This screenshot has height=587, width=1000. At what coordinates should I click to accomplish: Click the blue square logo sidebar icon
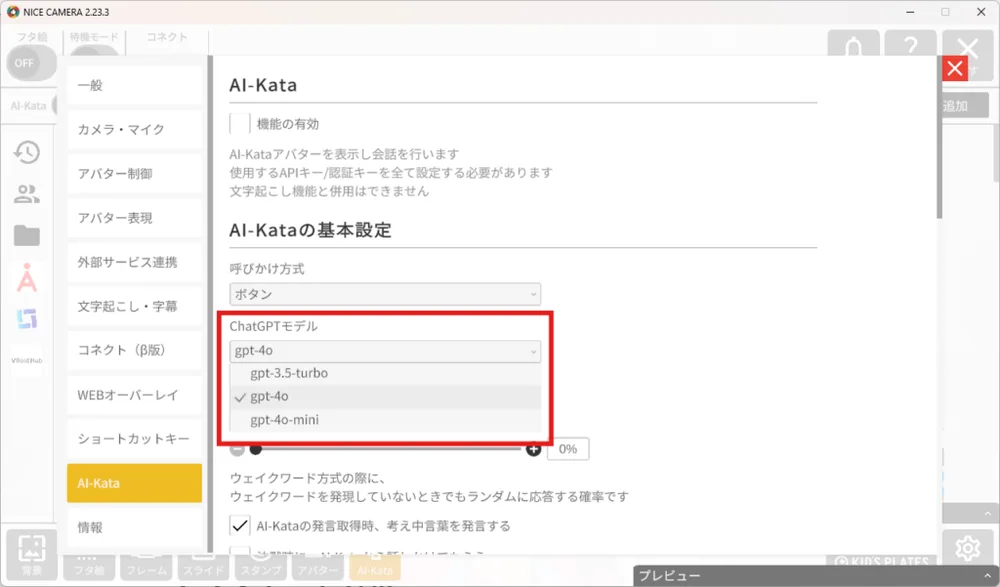pyautogui.click(x=27, y=318)
